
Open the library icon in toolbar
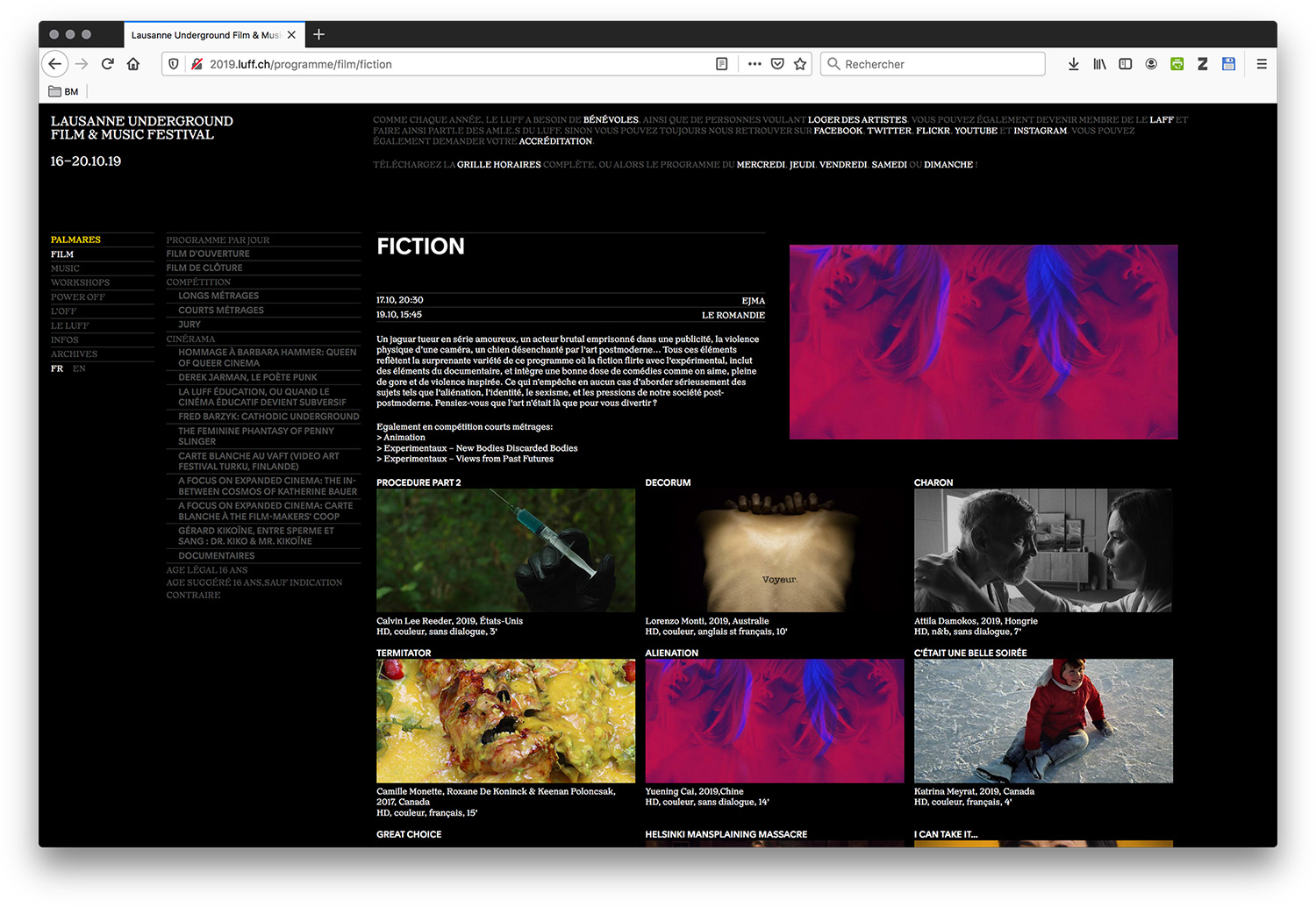click(x=1099, y=64)
